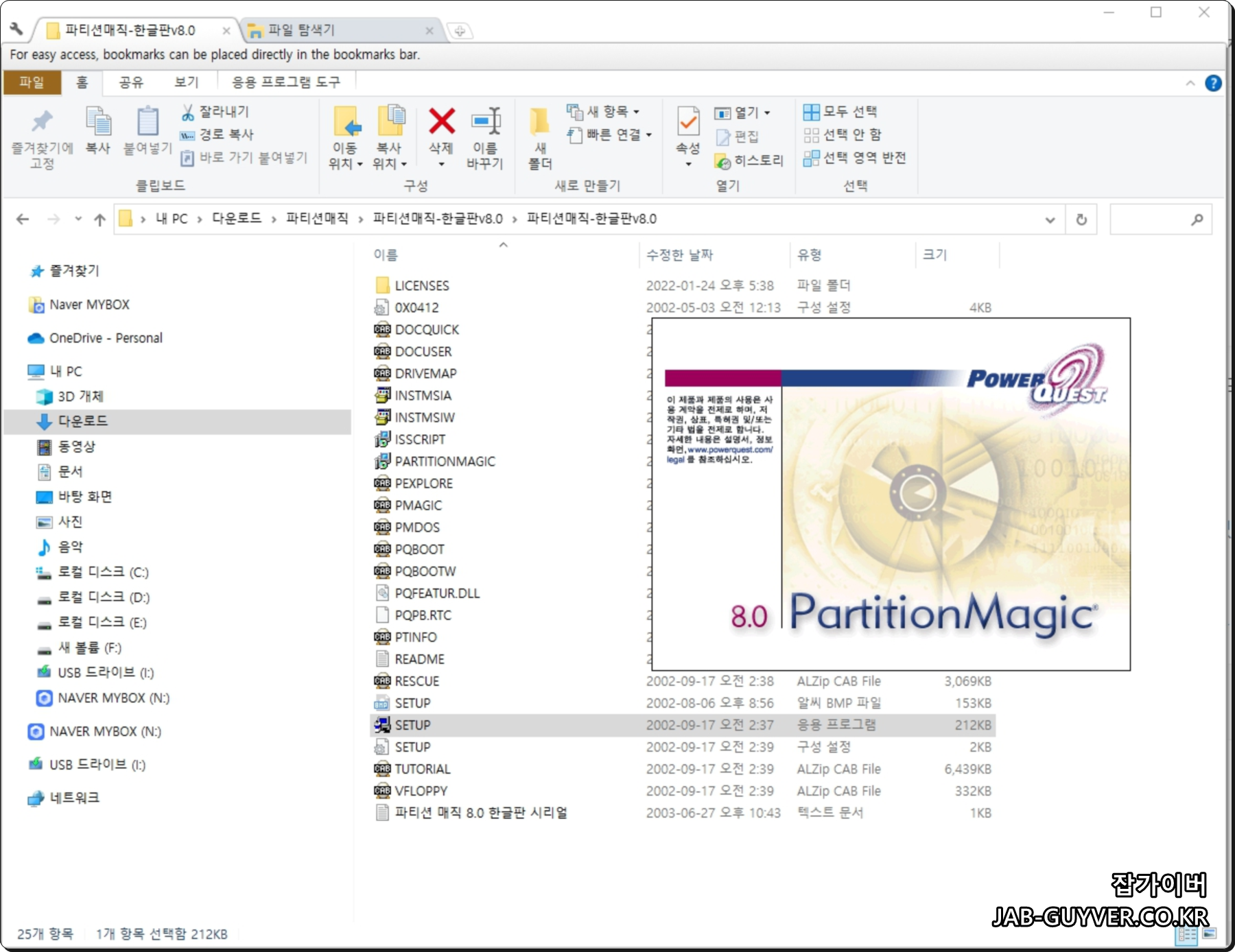1235x952 pixels.
Task: Select the SETUP 응용 프로그램 file row
Action: coord(683,725)
